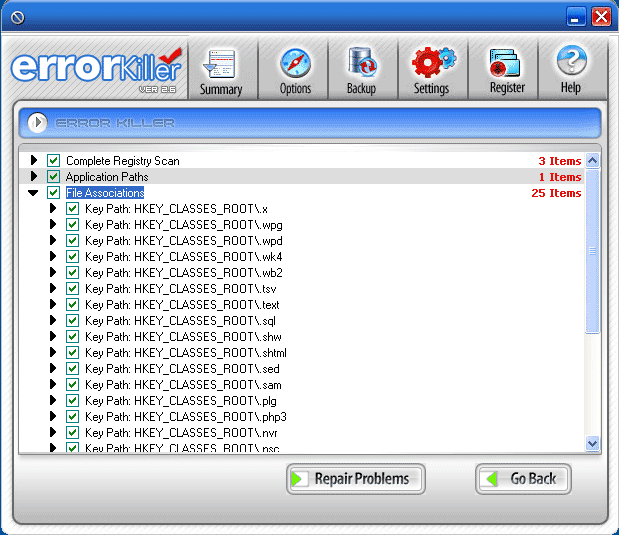This screenshot has width=619, height=535.
Task: Expand the HKEY_CLASSES_ROOT\.sql key entry
Action: [54, 321]
